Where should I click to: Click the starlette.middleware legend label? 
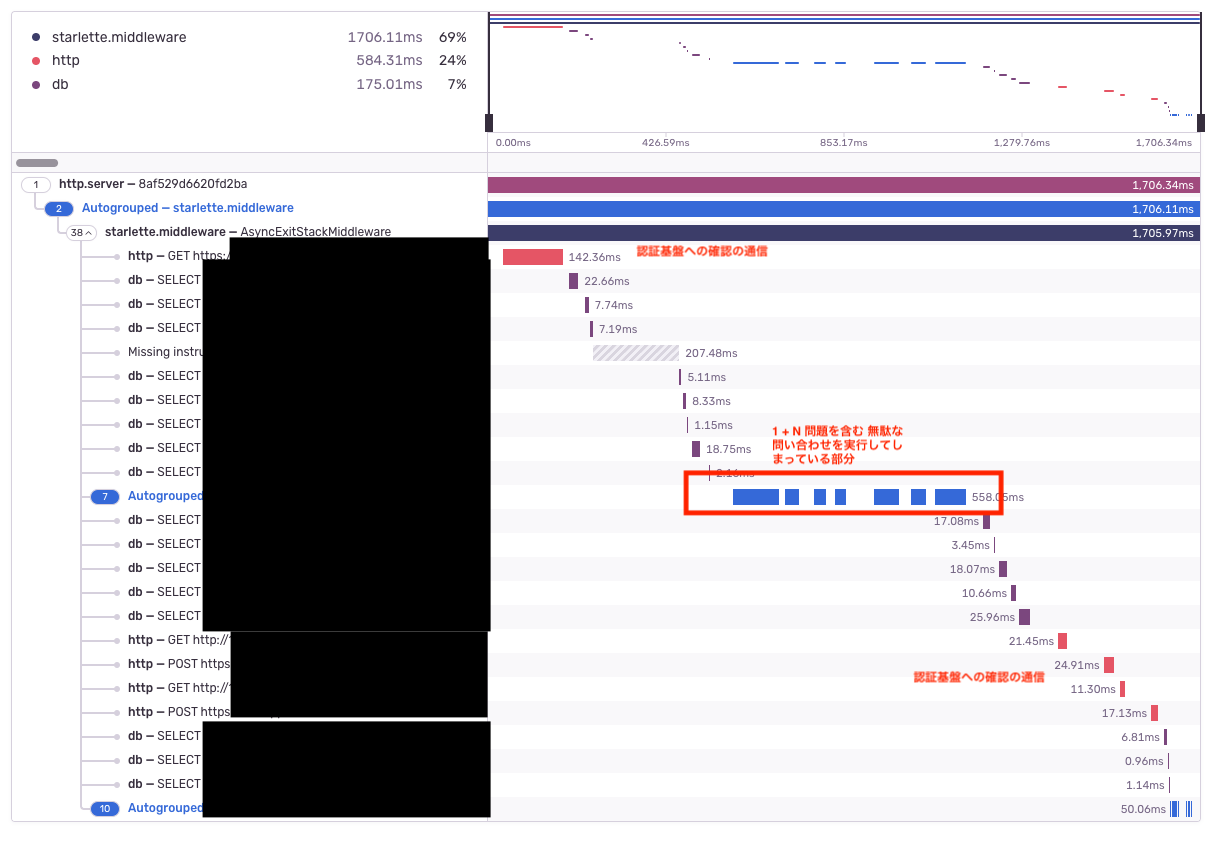click(119, 37)
